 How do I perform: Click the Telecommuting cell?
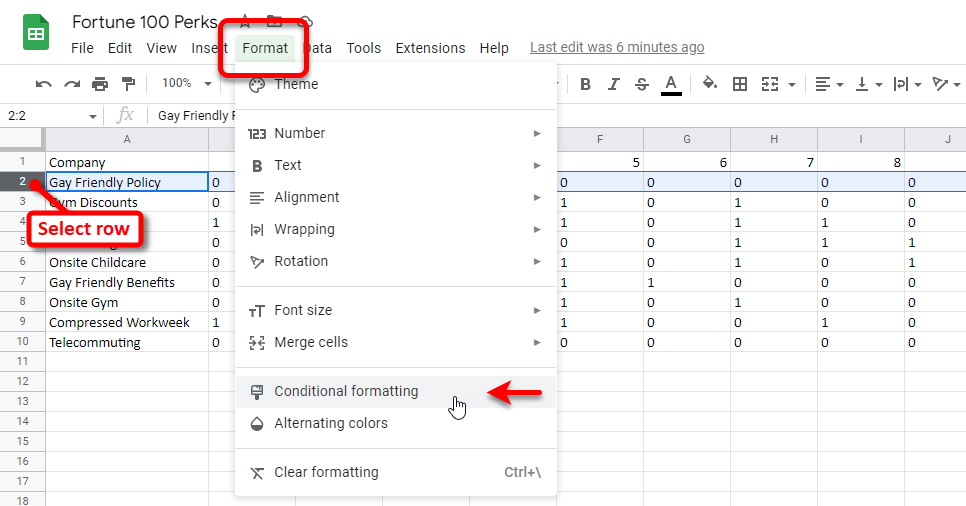pos(127,342)
